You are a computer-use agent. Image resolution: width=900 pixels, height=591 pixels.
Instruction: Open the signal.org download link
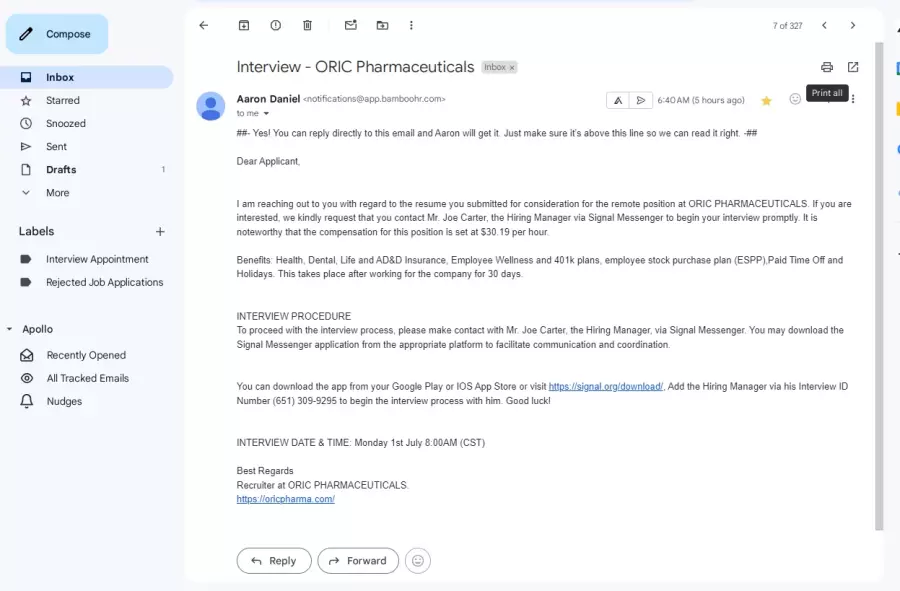click(606, 387)
